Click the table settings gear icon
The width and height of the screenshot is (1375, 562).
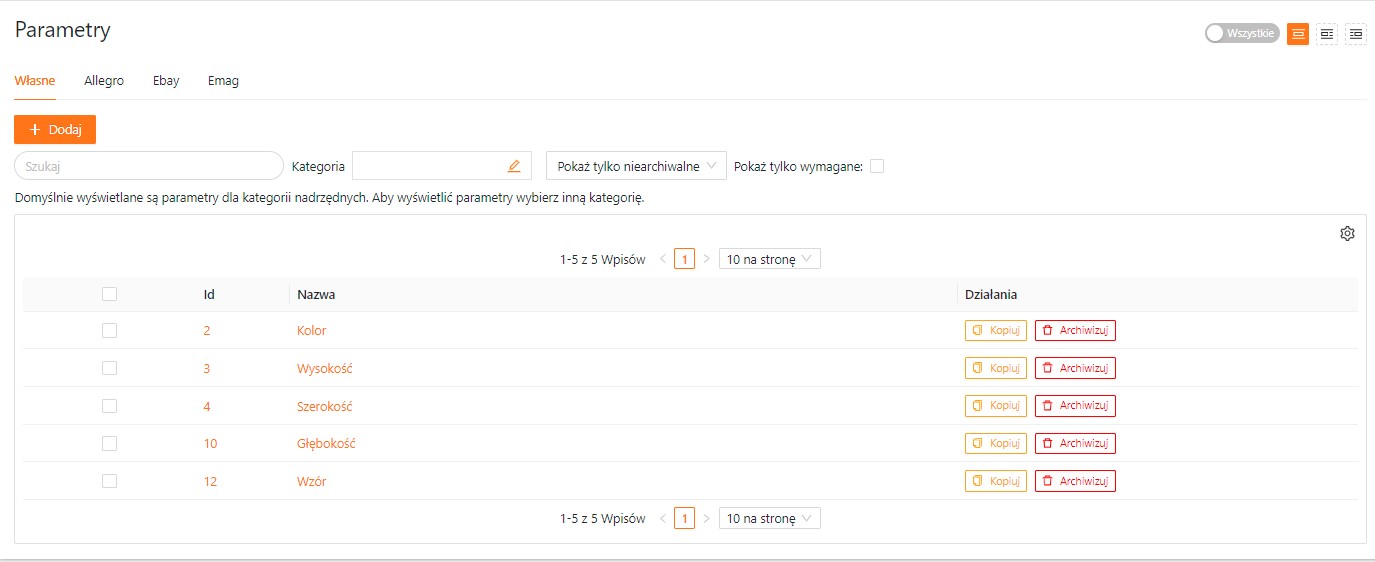coord(1347,234)
